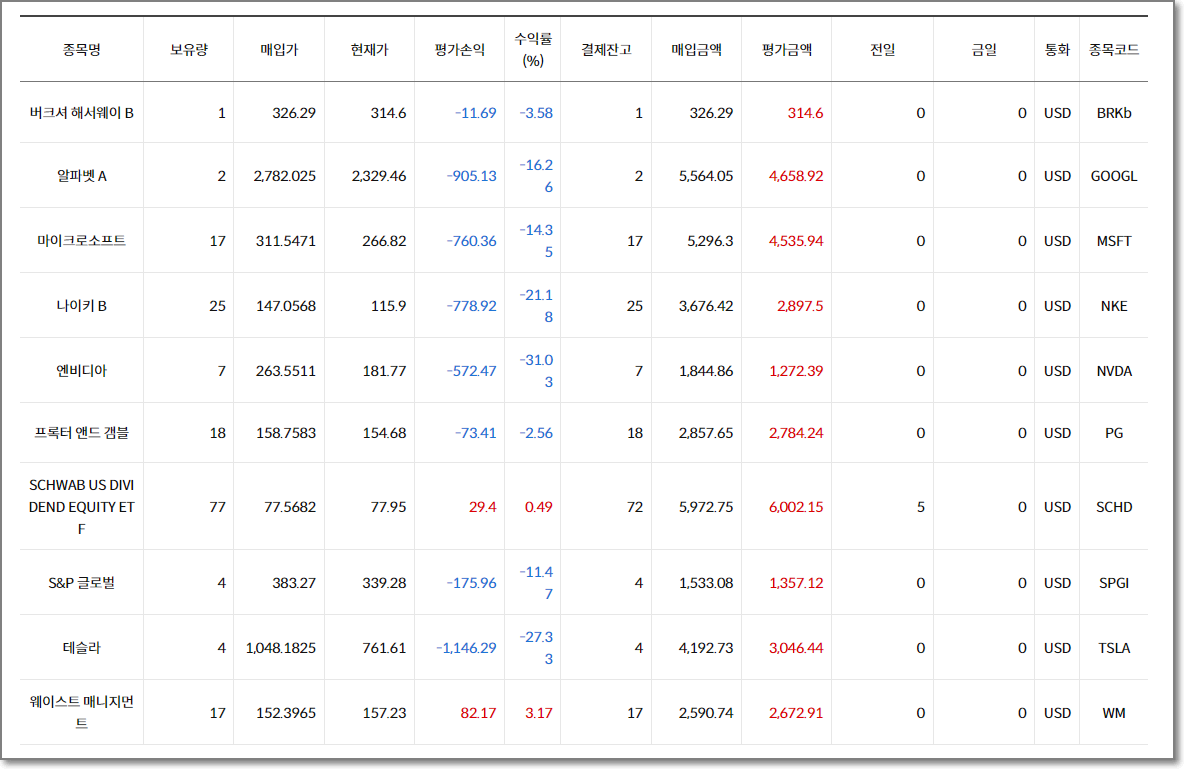This screenshot has width=1184, height=769.
Task: Click the 통화 column header
Action: point(1057,50)
